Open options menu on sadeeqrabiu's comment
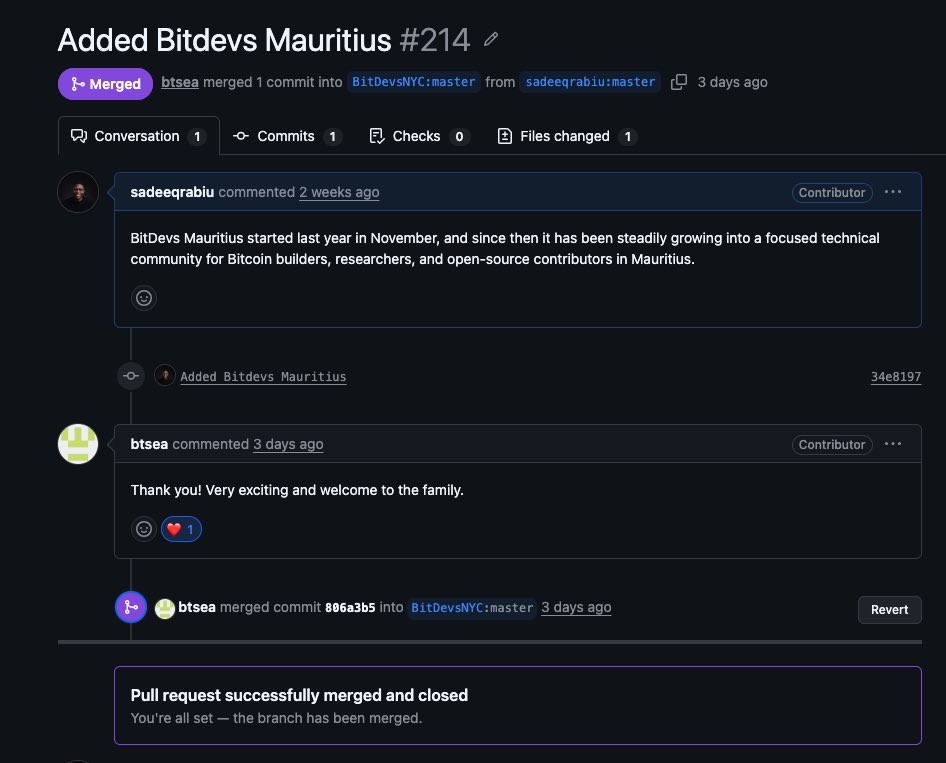 point(893,192)
